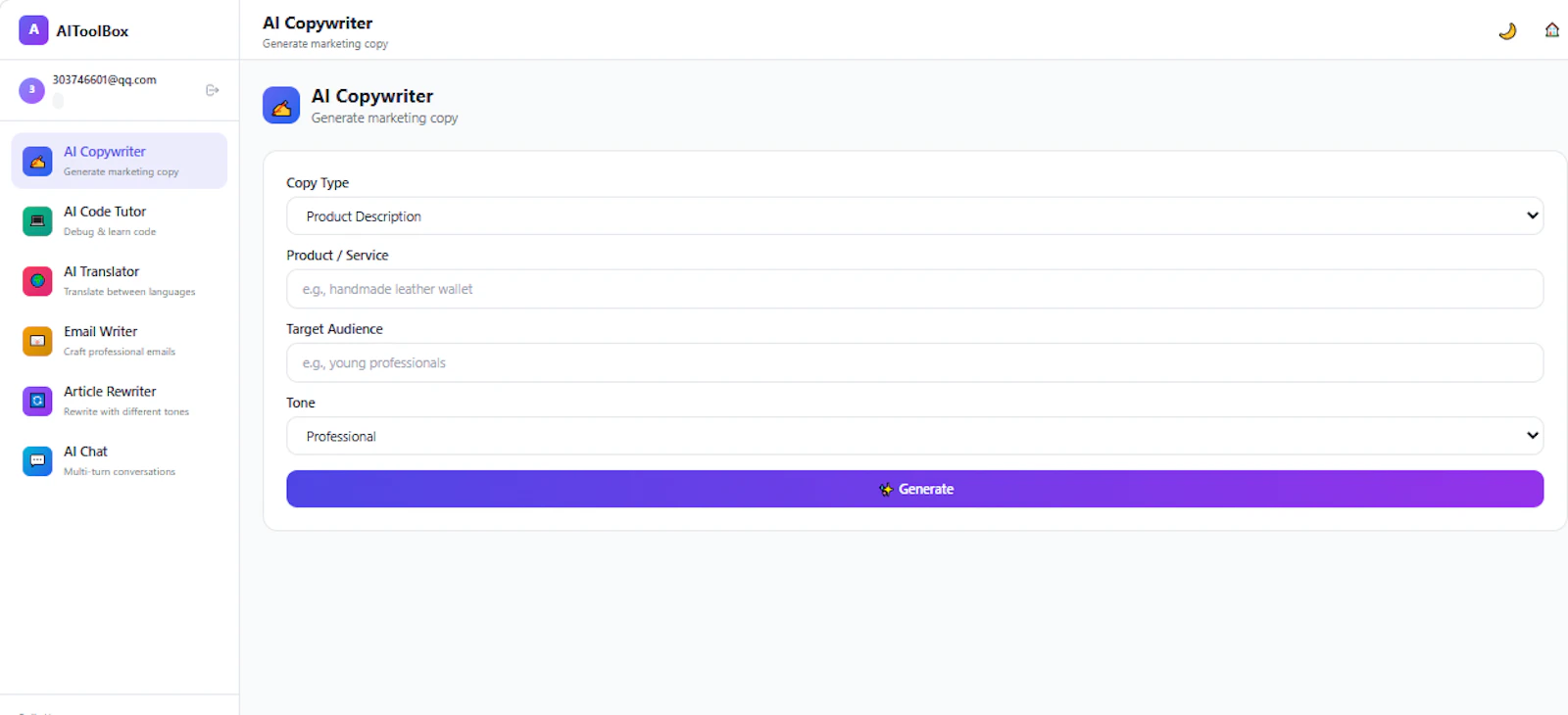The height and width of the screenshot is (715, 1568).
Task: Open AI Copywriter in the sidebar
Action: (120, 161)
